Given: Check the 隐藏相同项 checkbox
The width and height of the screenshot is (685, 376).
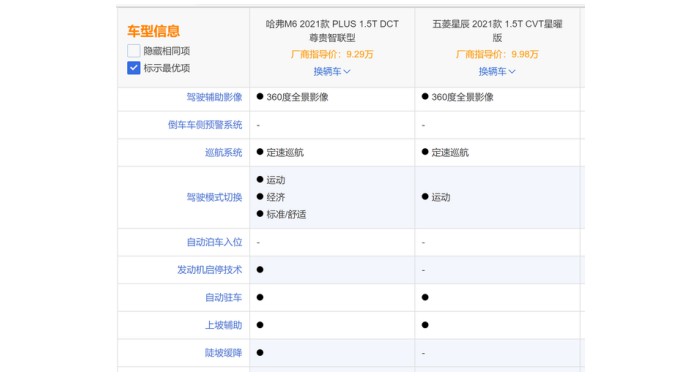Looking at the screenshot, I should tap(134, 51).
